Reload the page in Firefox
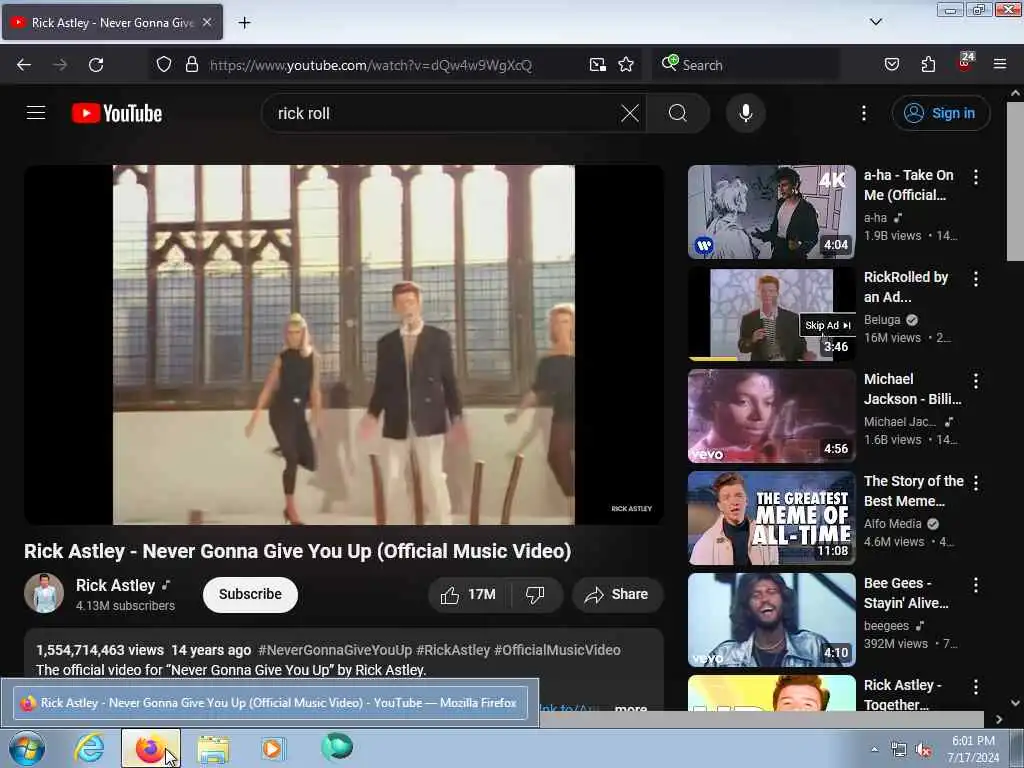Screen dimensions: 1024x768 tap(96, 65)
